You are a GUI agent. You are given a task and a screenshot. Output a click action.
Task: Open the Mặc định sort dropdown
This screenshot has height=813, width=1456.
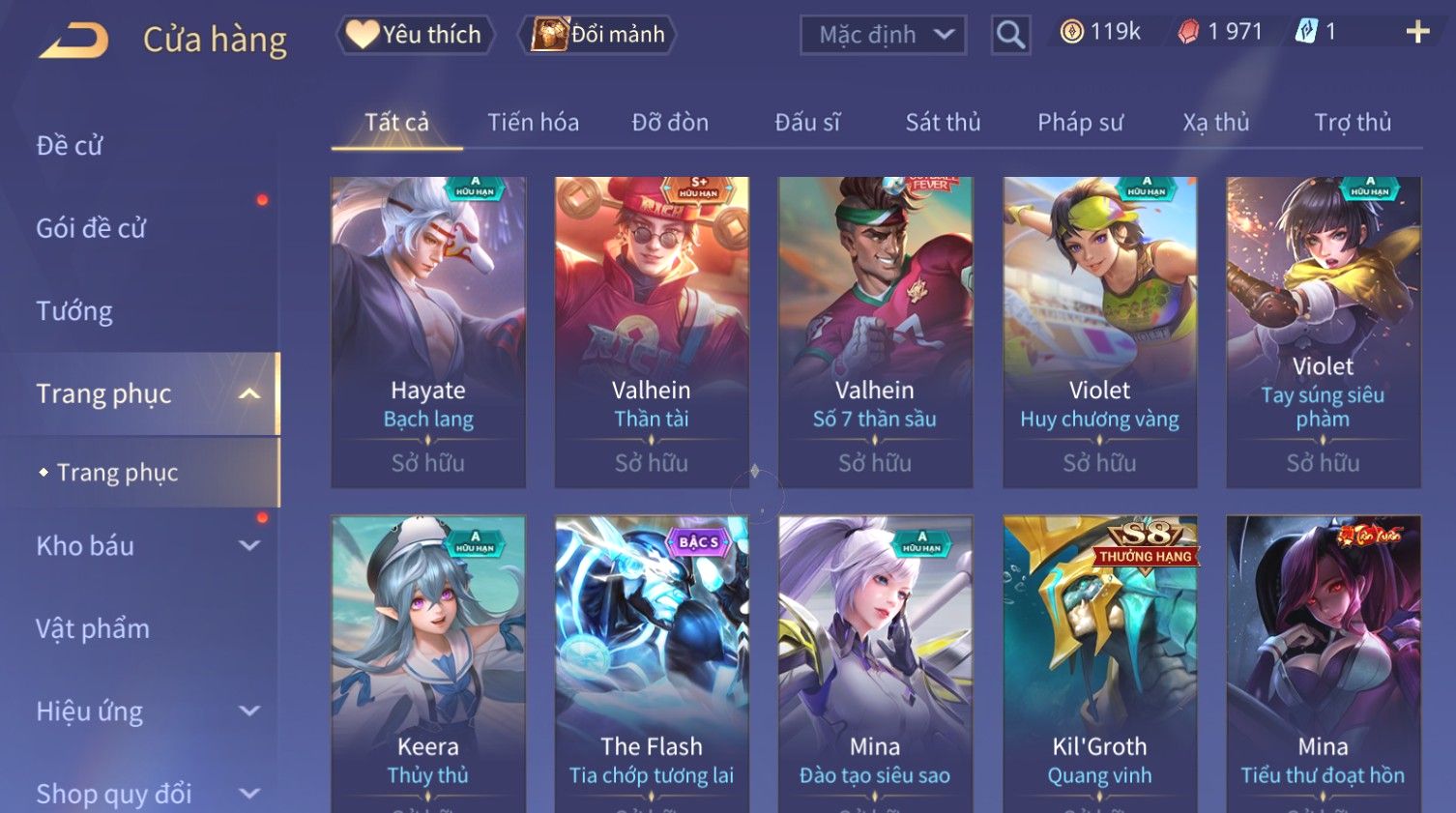(883, 35)
